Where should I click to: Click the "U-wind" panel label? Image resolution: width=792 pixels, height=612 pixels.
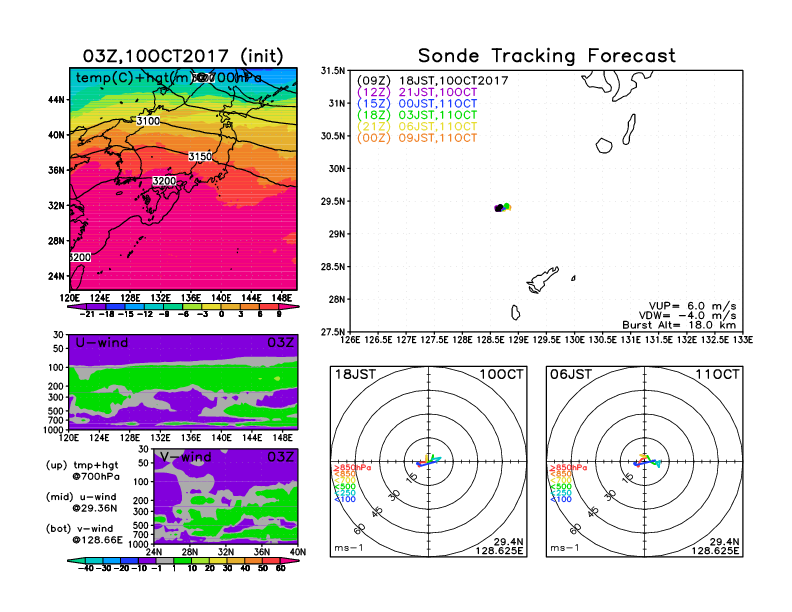point(102,343)
